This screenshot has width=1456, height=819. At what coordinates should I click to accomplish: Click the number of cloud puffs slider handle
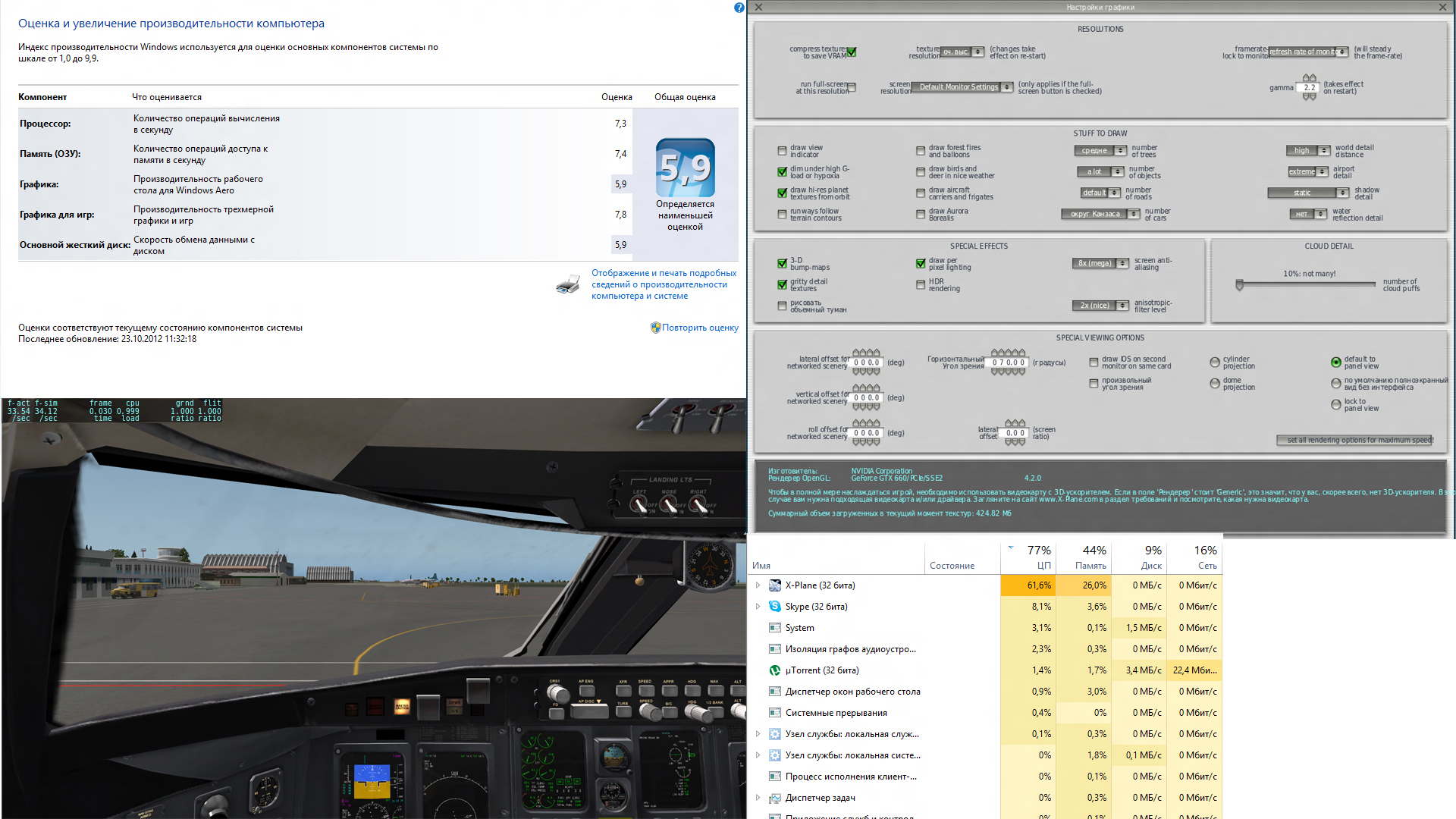click(x=1240, y=285)
